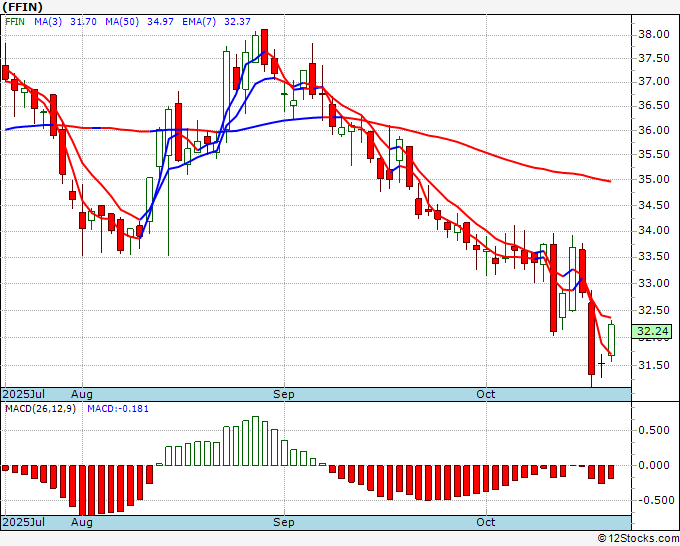Click the MA(50) indicator label
Viewport: 680px width, 546px height.
(122, 22)
